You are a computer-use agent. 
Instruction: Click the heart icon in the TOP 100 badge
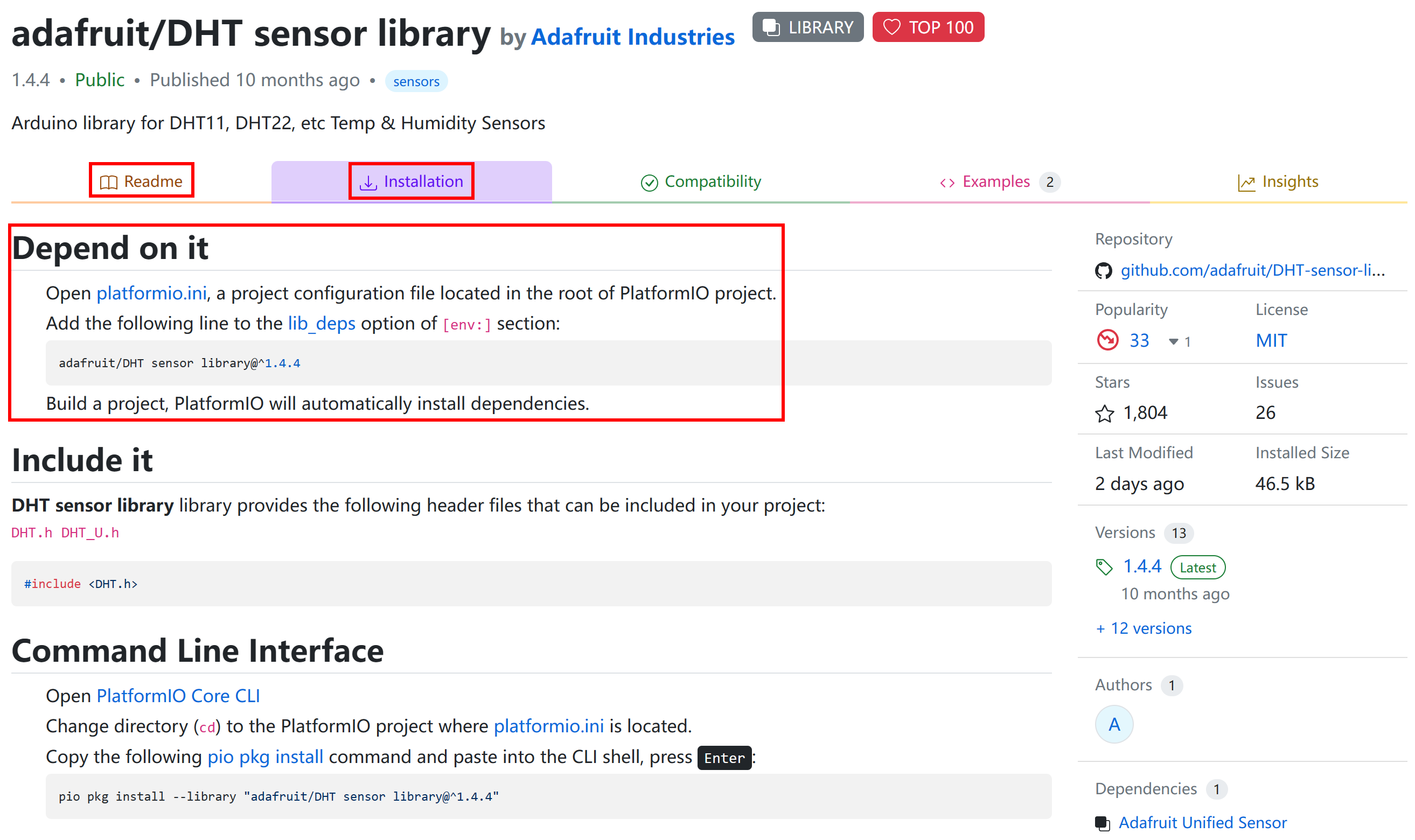coord(891,27)
